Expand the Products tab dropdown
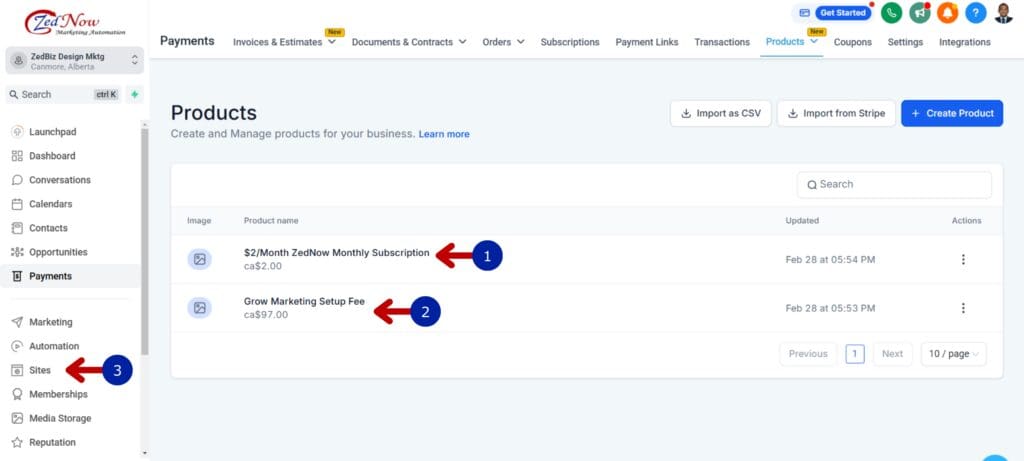 (814, 41)
